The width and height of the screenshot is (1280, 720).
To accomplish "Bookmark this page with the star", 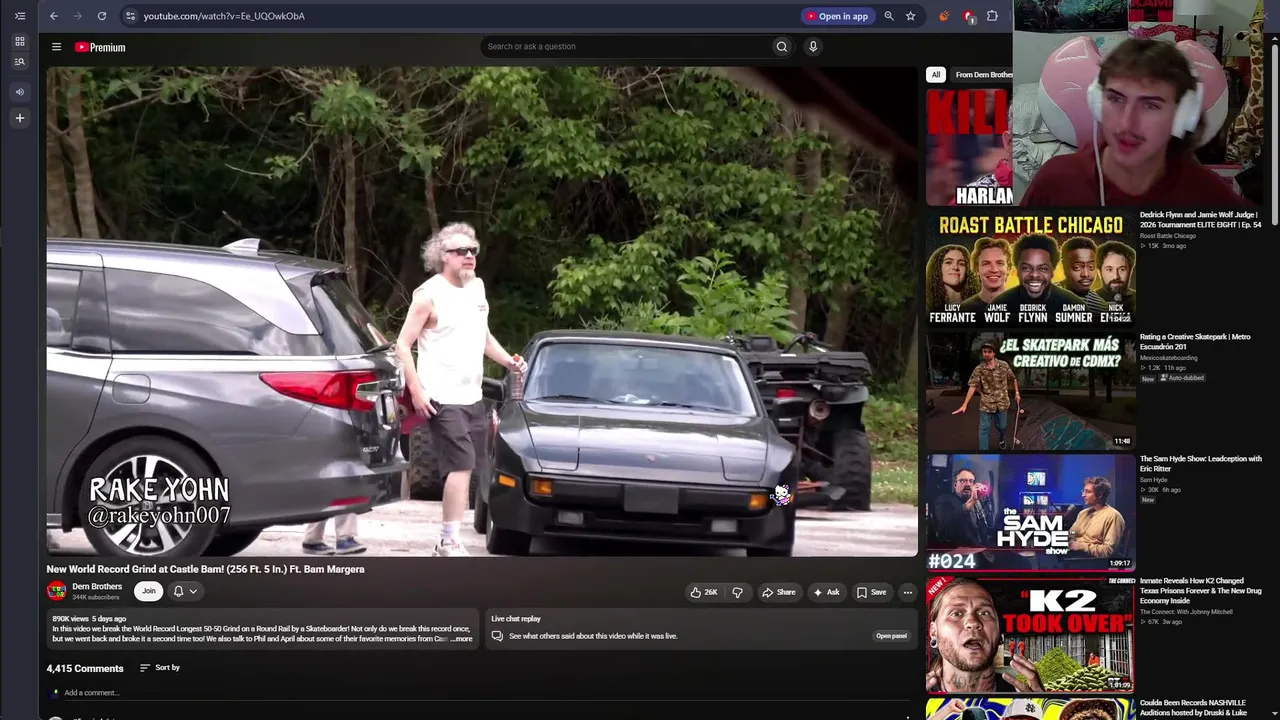I will coord(911,16).
